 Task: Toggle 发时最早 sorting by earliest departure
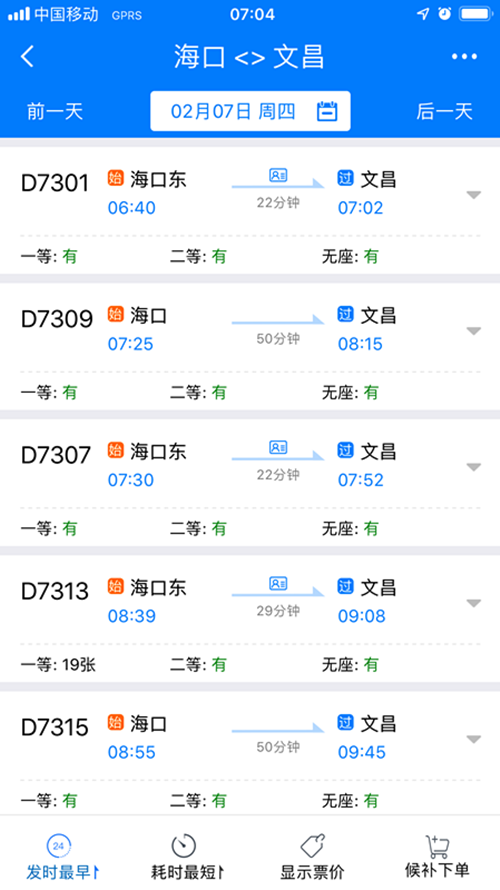pos(62,857)
